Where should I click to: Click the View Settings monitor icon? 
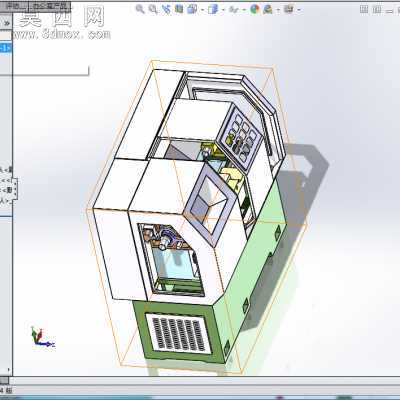tap(289, 9)
